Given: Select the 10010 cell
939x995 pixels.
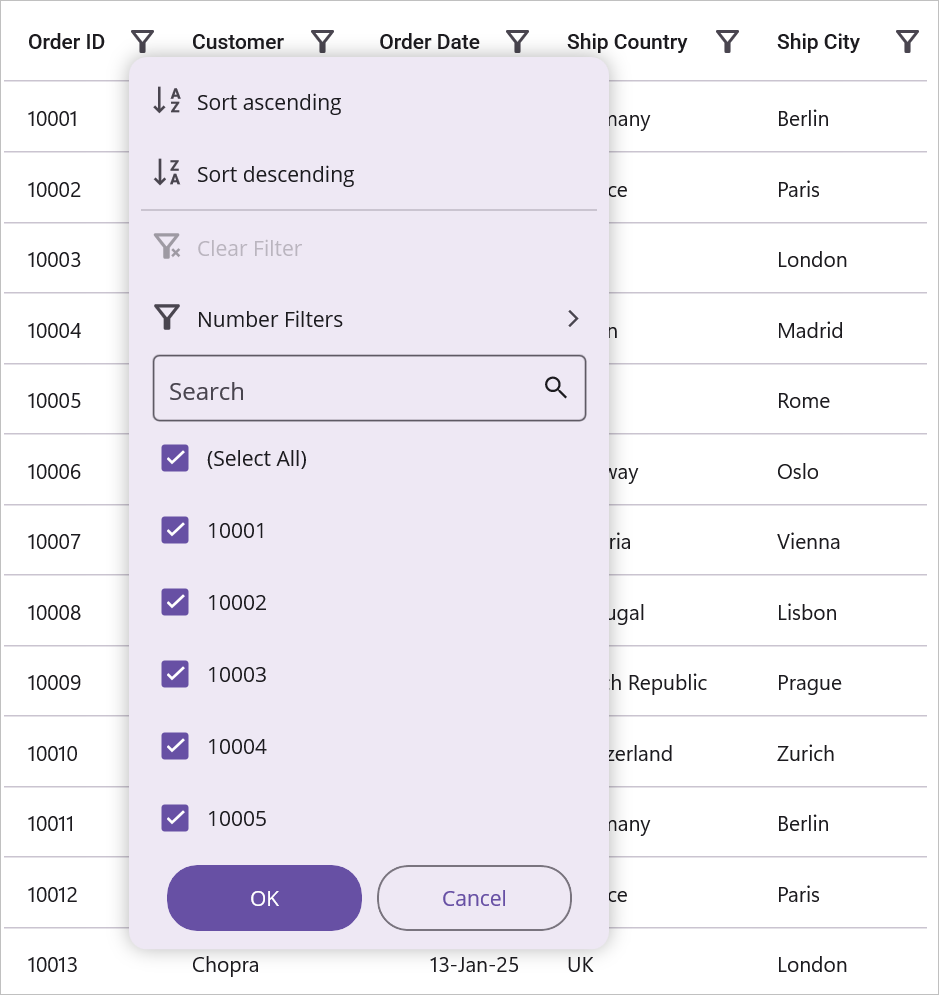Looking at the screenshot, I should pyautogui.click(x=53, y=753).
